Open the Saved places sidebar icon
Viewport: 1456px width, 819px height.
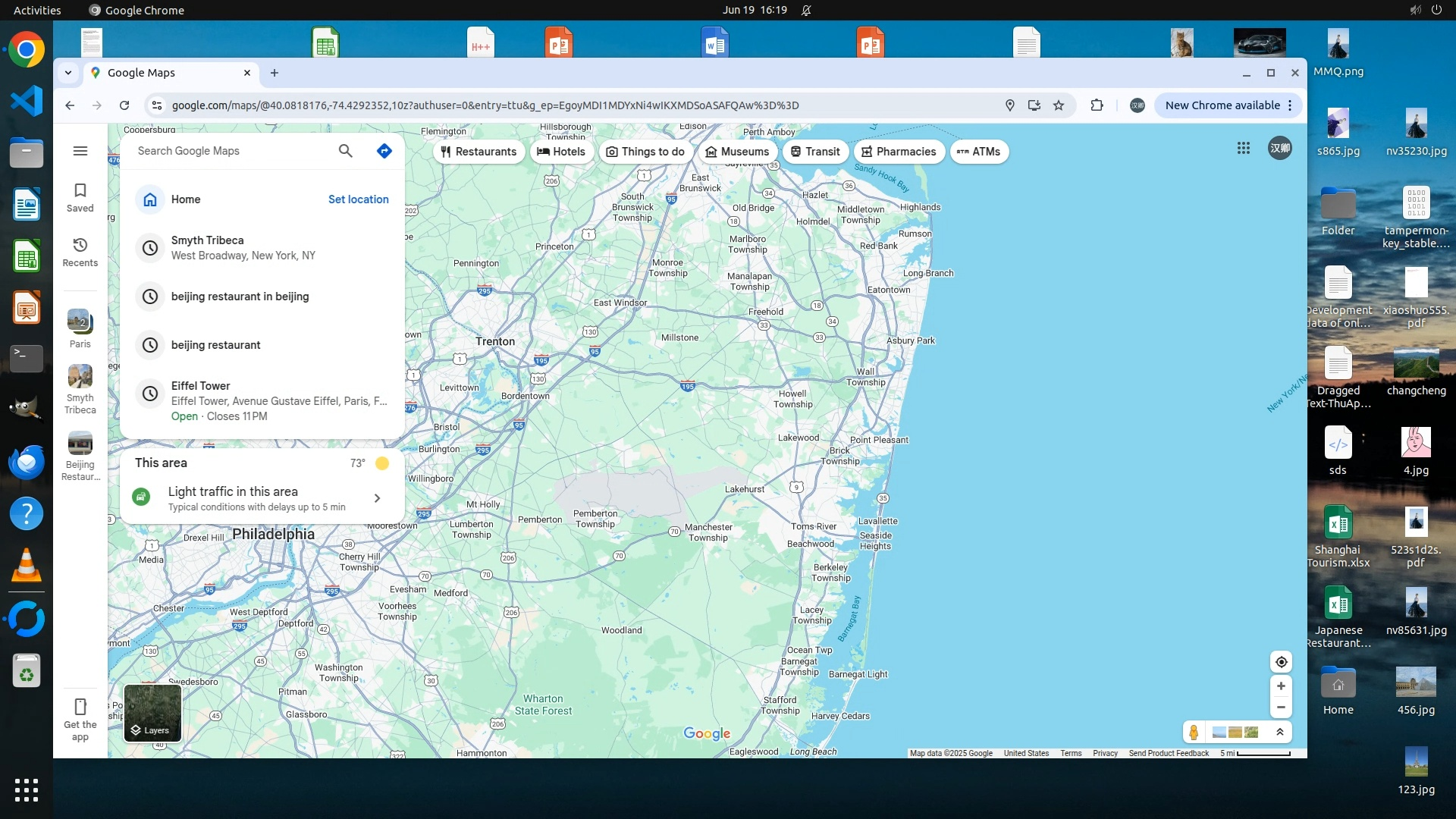(80, 197)
